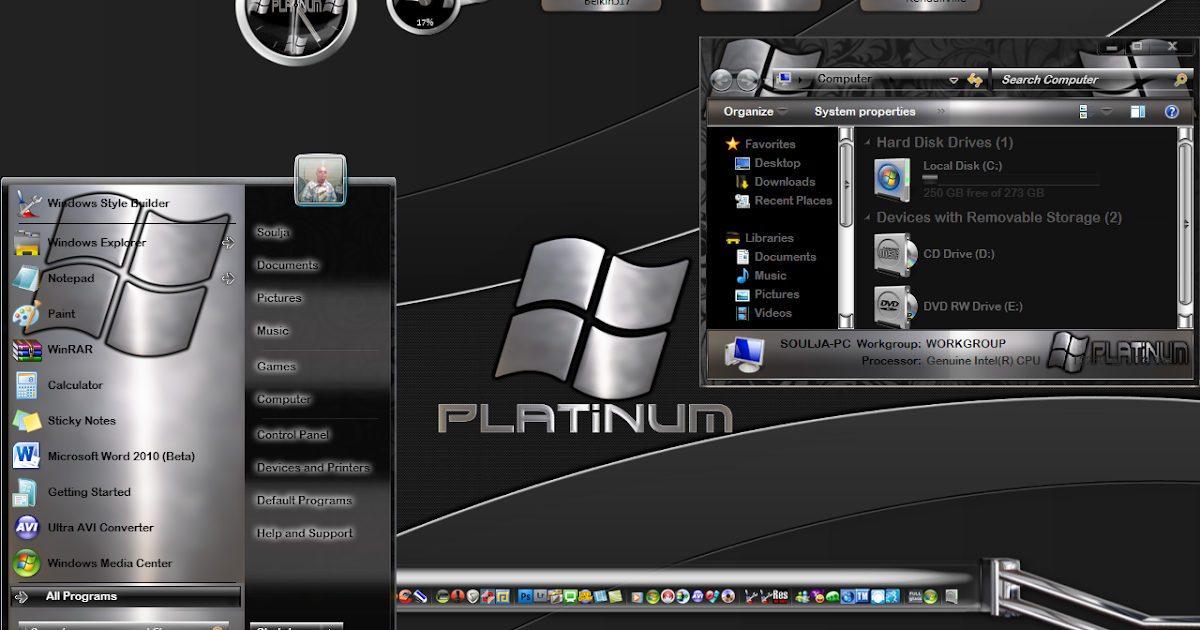Click the Explorer help question mark icon
Viewport: 1200px width, 630px height.
[1171, 112]
